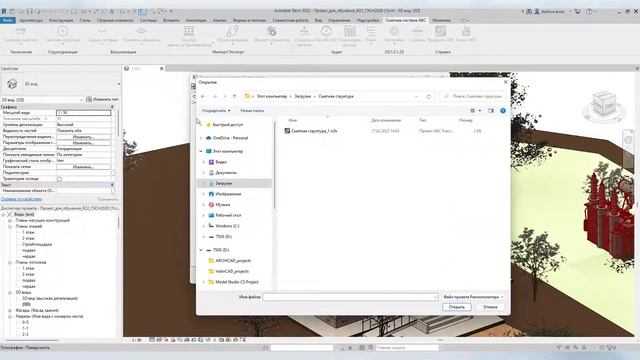Open Revit help question-mark icon
This screenshot has height=360, width=640.
click(589, 11)
